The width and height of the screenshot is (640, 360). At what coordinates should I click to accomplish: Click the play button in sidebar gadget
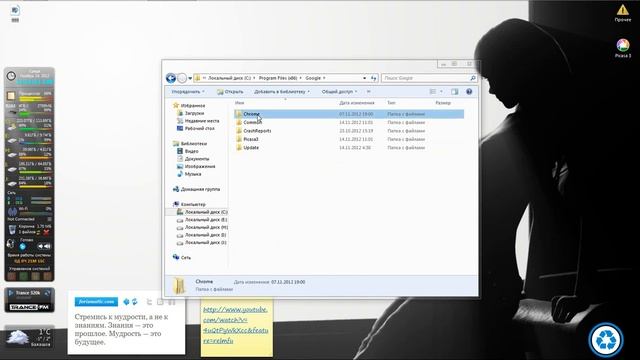pos(23,247)
